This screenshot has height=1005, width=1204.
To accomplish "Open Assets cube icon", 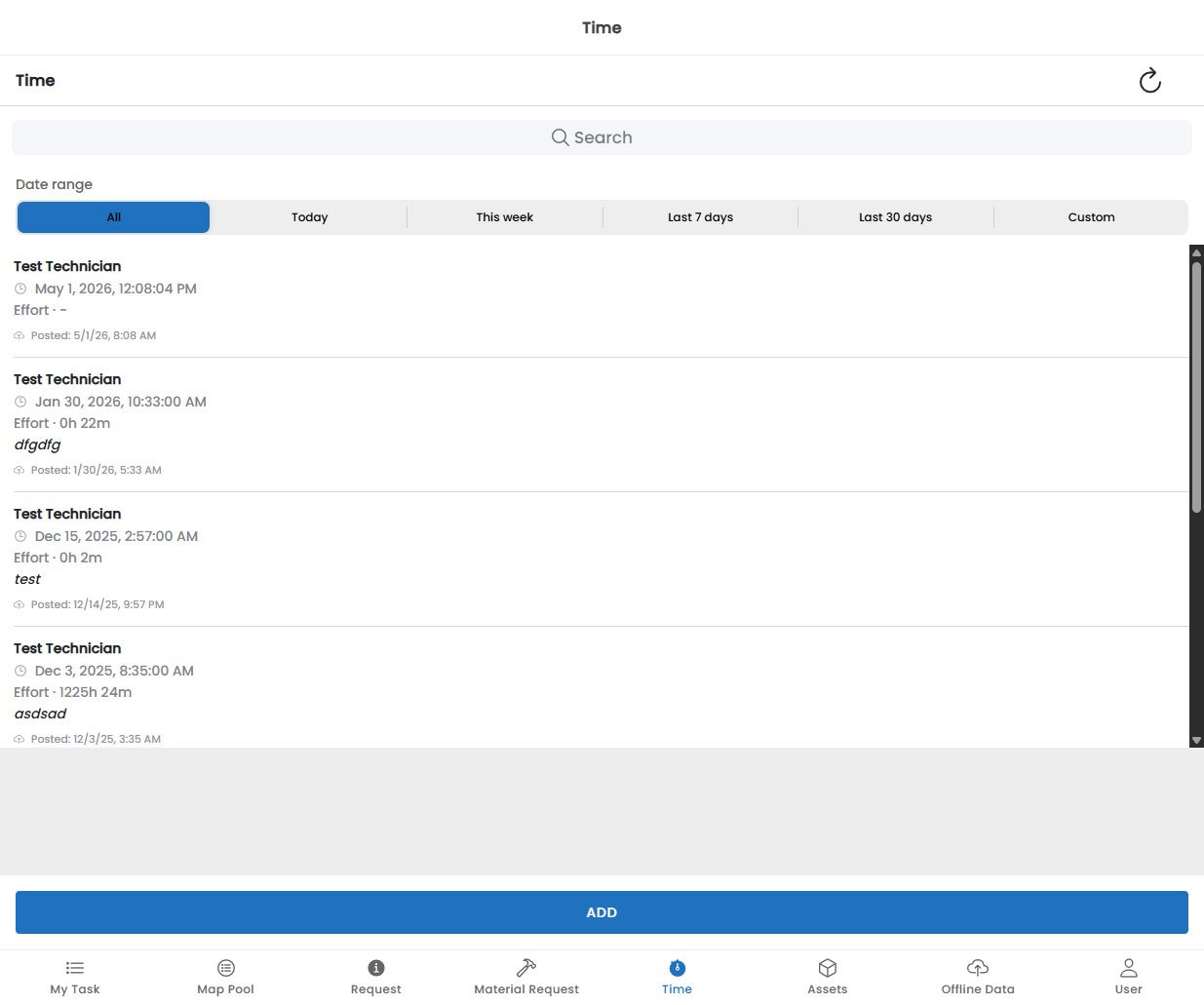I will (828, 968).
